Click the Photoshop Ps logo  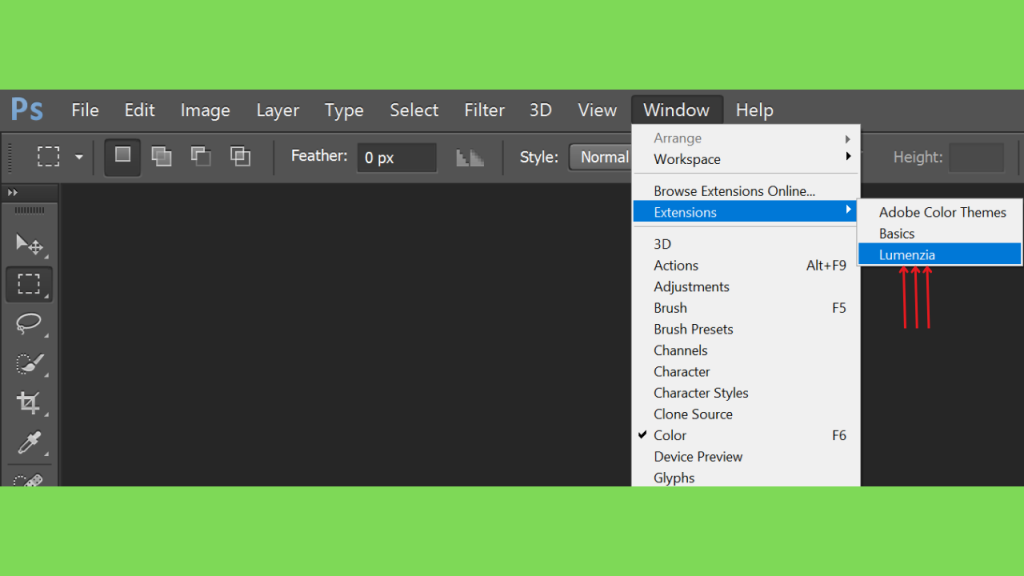coord(27,109)
